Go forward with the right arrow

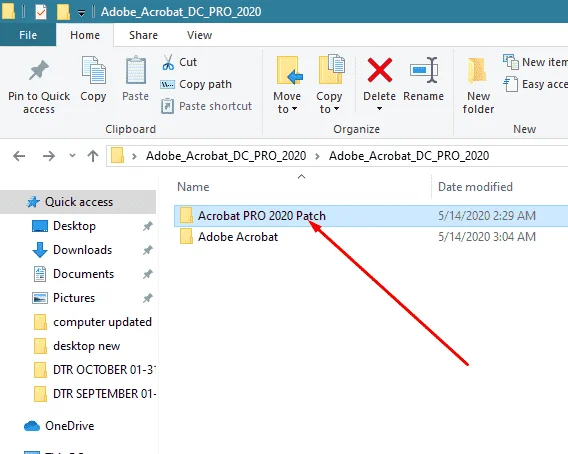pos(49,156)
